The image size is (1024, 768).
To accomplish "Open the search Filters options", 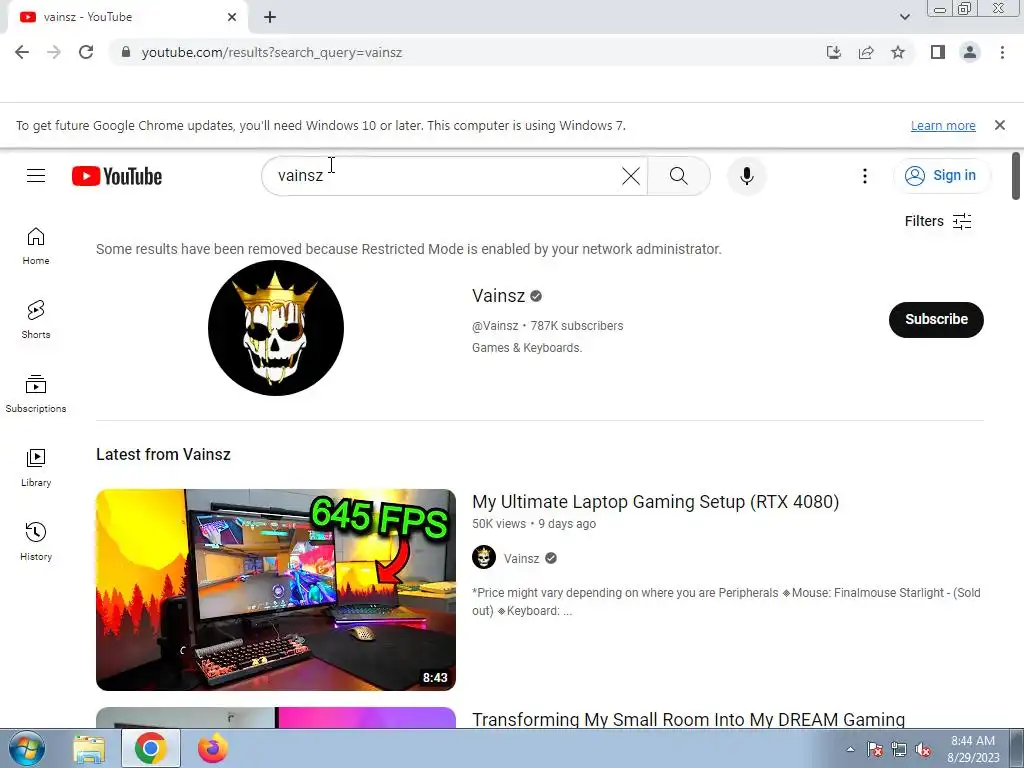I will [938, 221].
